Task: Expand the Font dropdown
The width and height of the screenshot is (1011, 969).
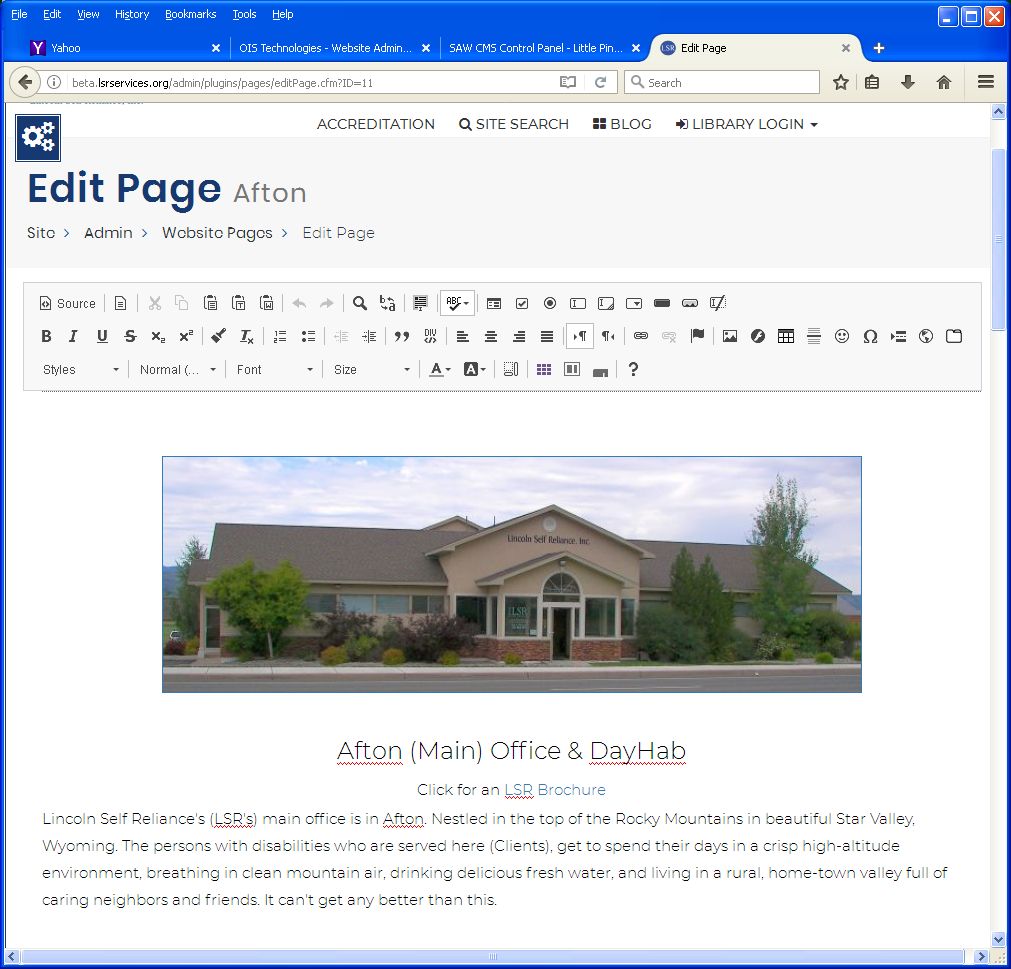Action: point(275,369)
